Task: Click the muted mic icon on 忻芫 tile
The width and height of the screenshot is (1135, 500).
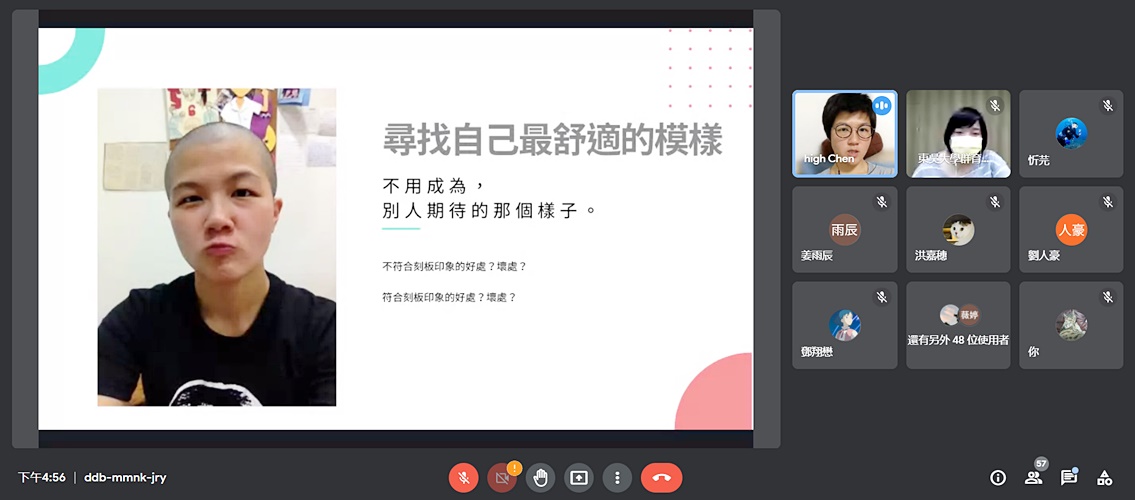Action: tap(1107, 105)
